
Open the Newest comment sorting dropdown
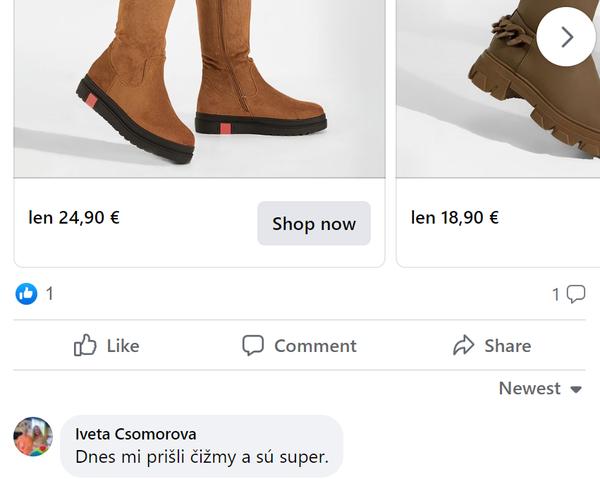tap(530, 389)
